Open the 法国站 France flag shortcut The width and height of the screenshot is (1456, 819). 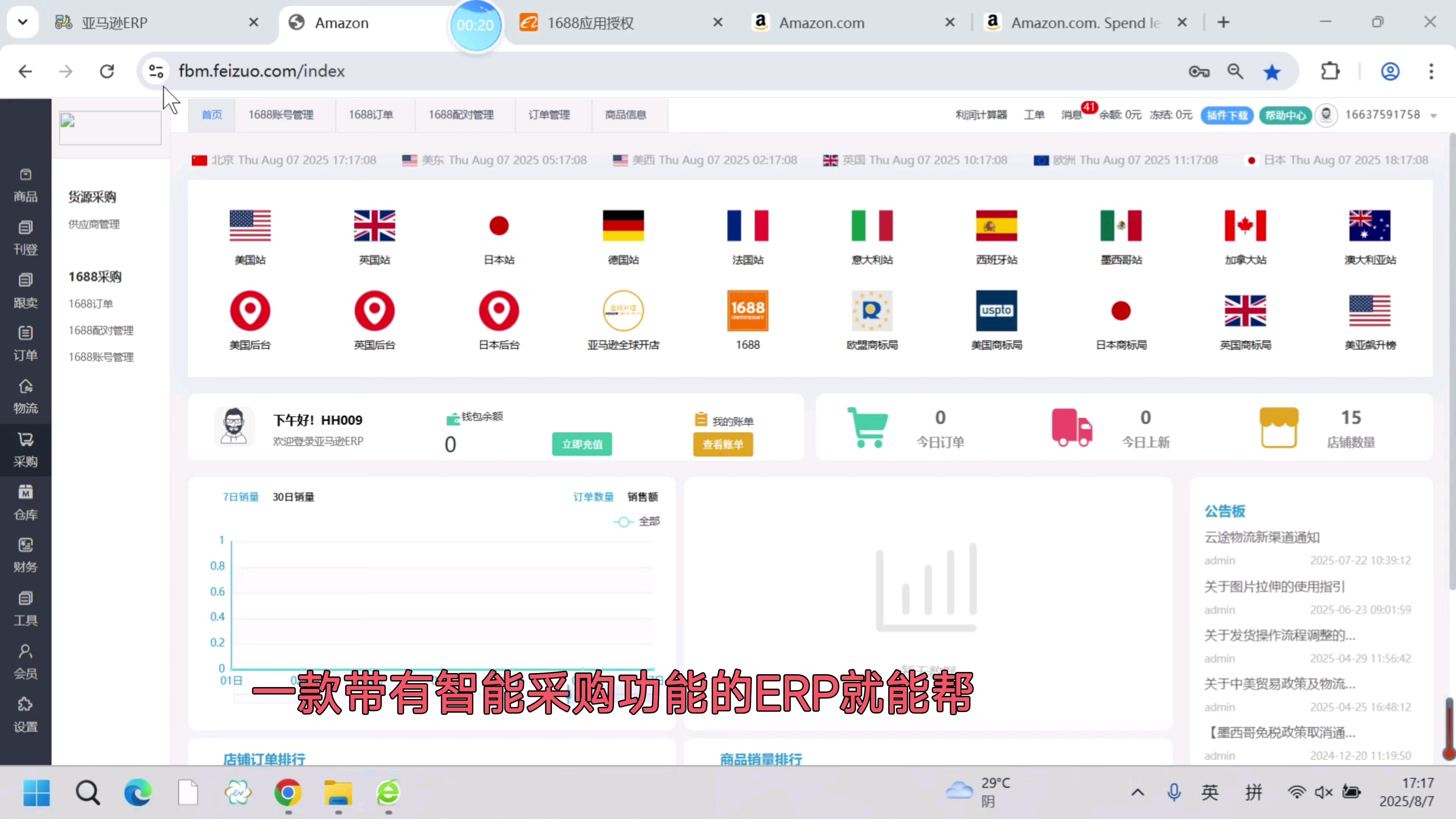tap(747, 226)
